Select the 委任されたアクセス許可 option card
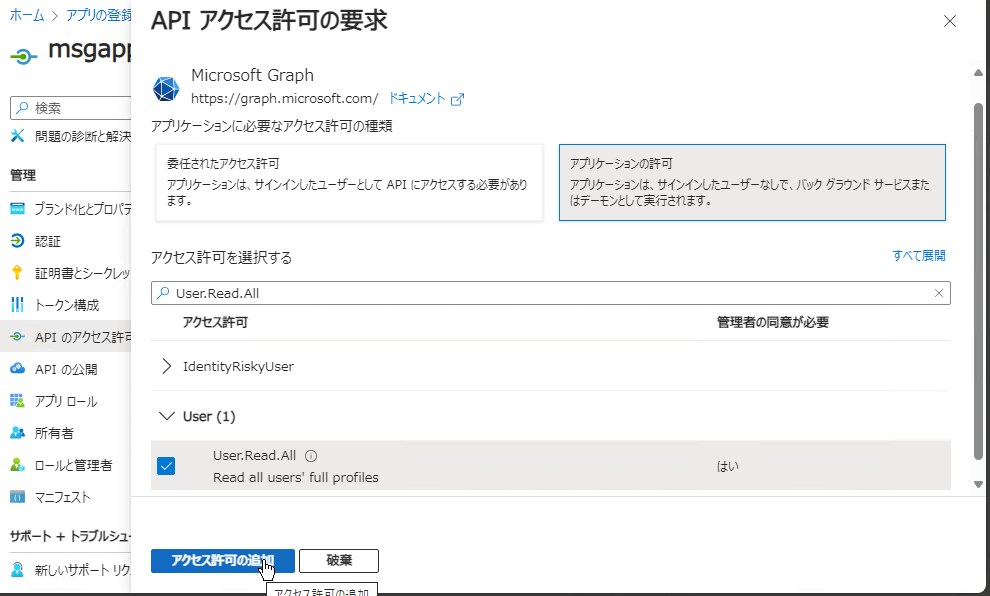This screenshot has height=596, width=990. point(346,181)
